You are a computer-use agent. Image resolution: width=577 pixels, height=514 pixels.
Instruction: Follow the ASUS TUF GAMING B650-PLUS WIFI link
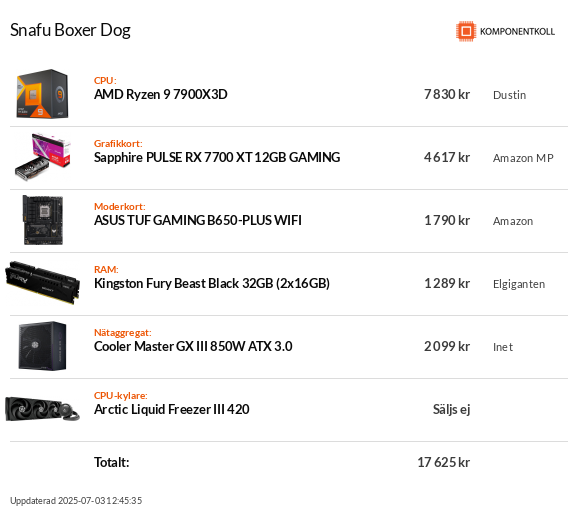198,220
